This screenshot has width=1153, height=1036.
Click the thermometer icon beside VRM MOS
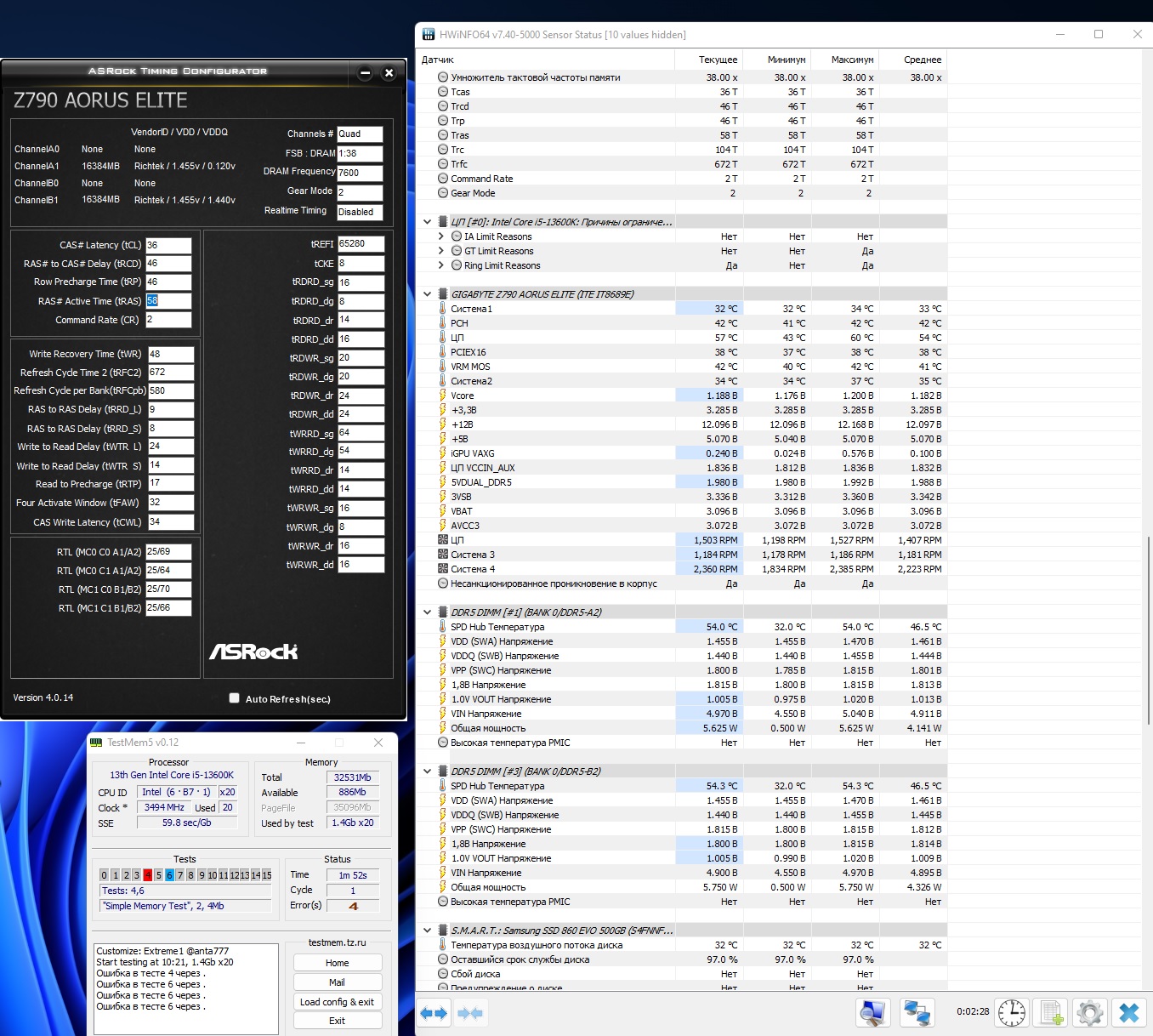[x=442, y=367]
